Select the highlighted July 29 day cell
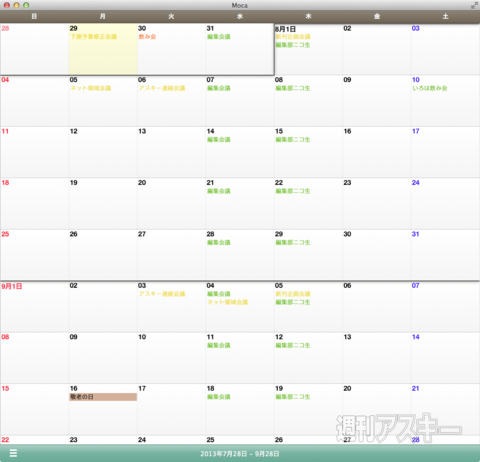 click(x=103, y=49)
